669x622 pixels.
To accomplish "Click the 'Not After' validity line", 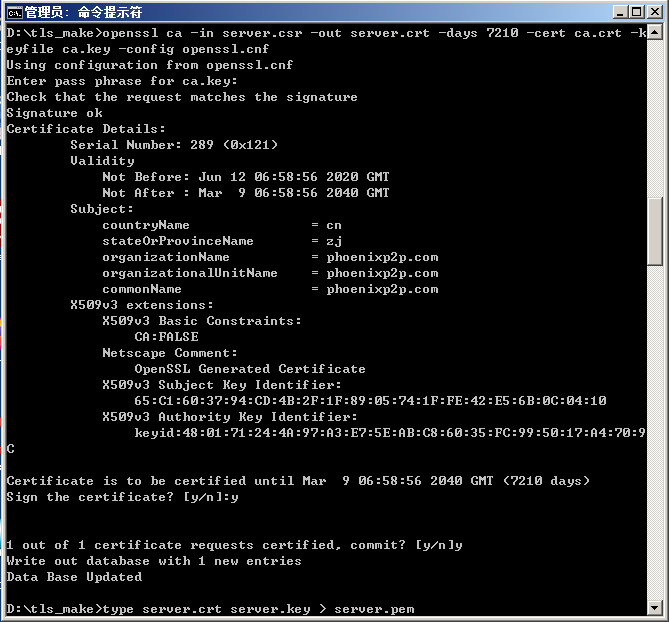I will click(246, 193).
